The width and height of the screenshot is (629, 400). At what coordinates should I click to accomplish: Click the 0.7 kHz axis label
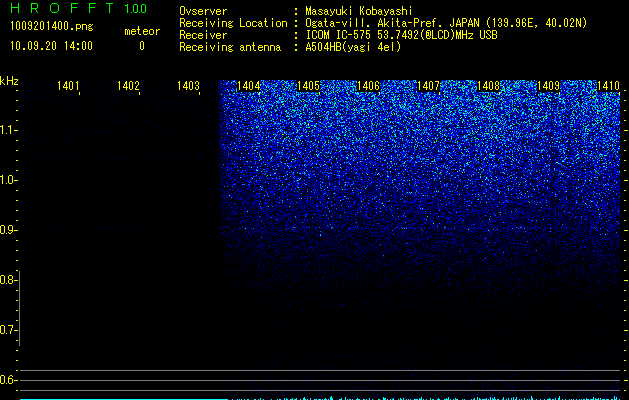tap(8, 330)
